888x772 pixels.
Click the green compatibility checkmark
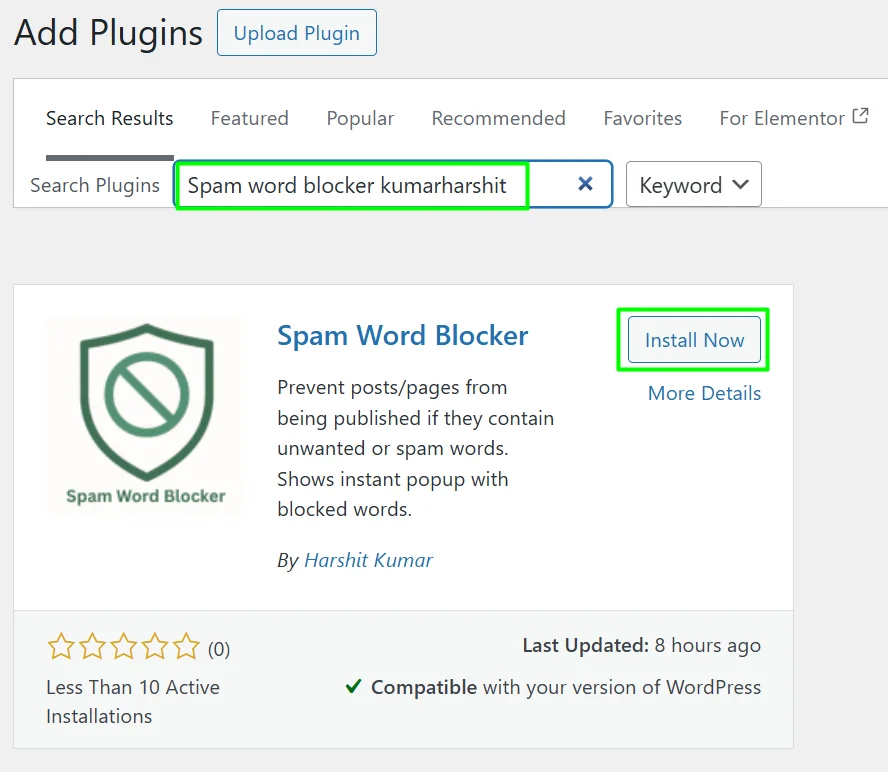tap(352, 687)
